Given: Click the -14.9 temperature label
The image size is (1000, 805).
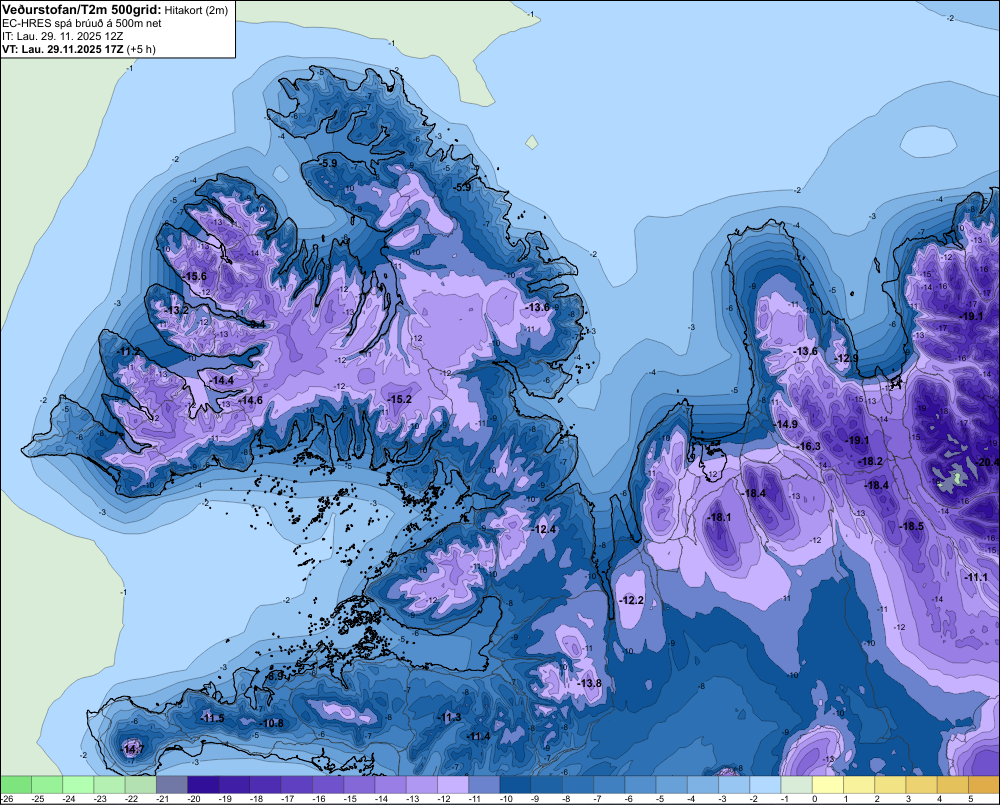Looking at the screenshot, I should click(x=786, y=425).
